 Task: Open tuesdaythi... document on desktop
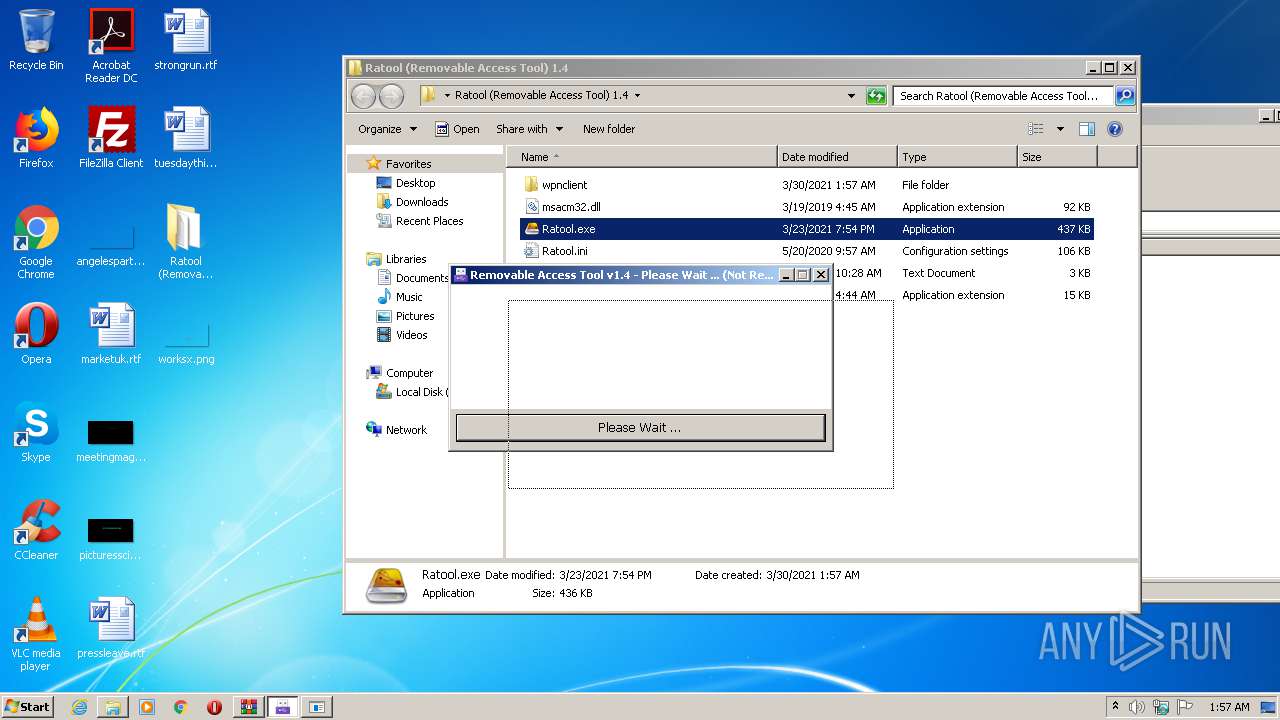click(x=186, y=138)
